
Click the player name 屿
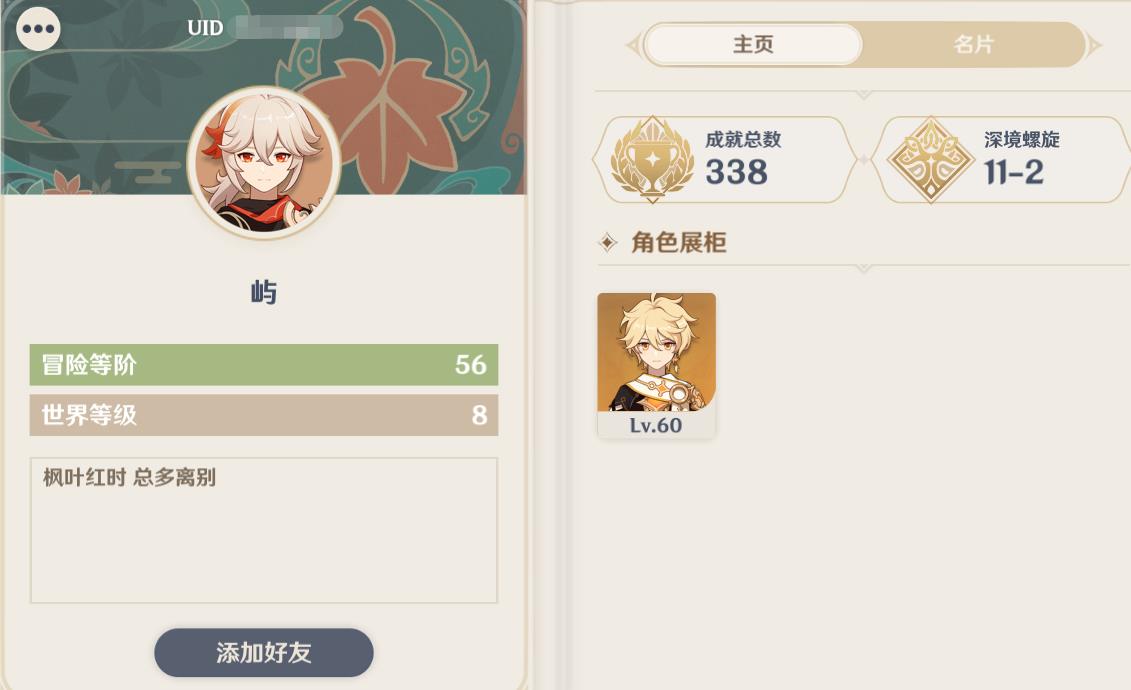[264, 293]
